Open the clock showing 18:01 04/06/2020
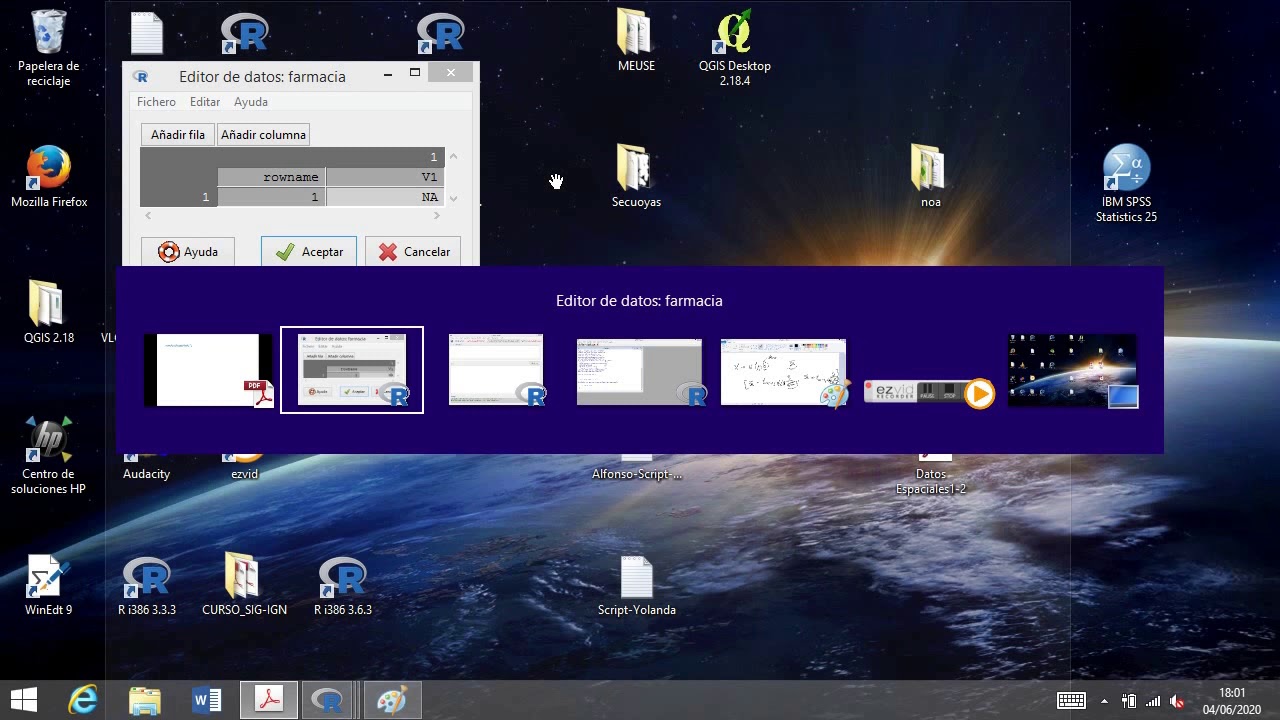The height and width of the screenshot is (720, 1280). 1232,701
